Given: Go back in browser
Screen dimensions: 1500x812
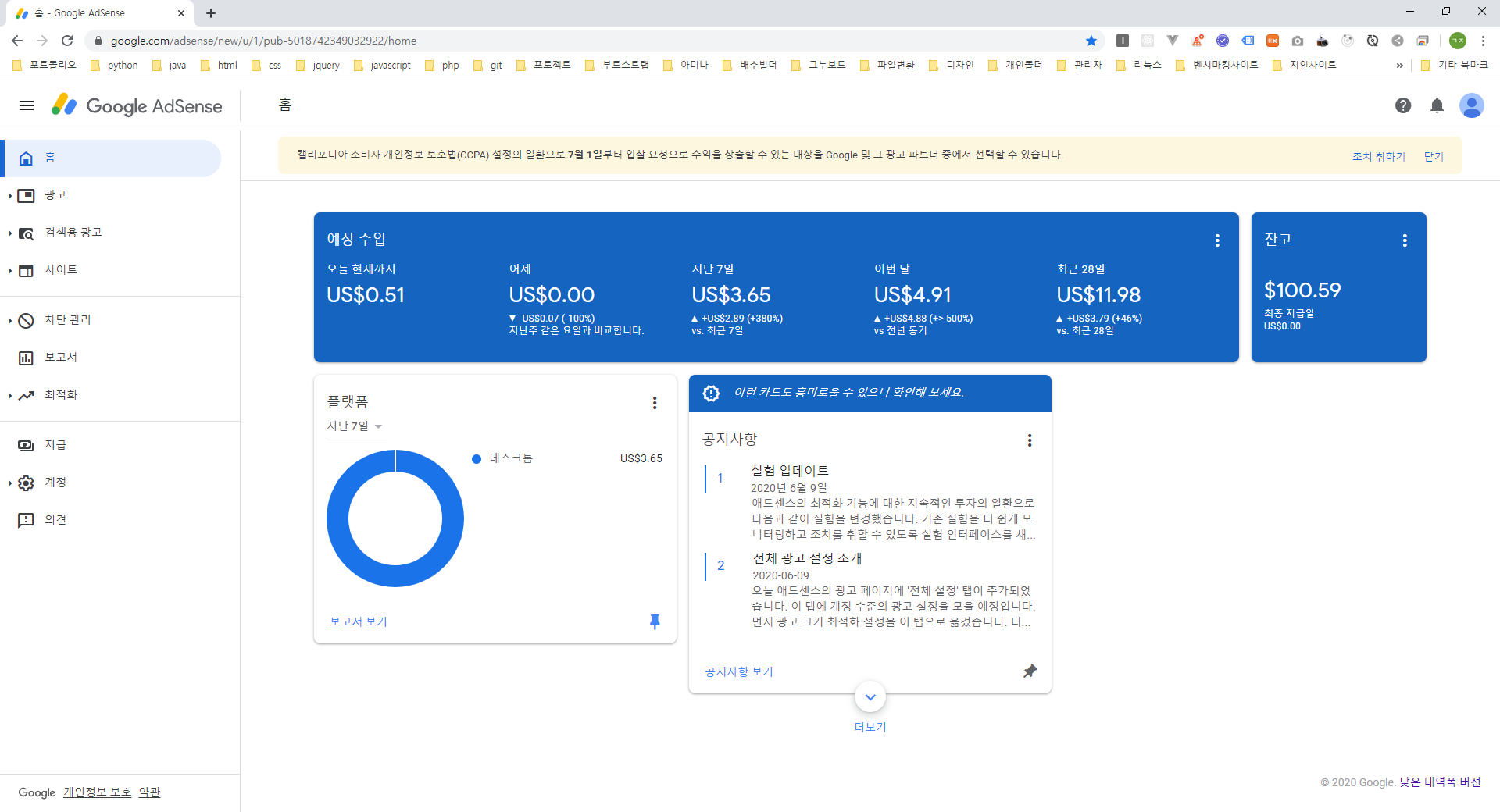Looking at the screenshot, I should coord(17,41).
